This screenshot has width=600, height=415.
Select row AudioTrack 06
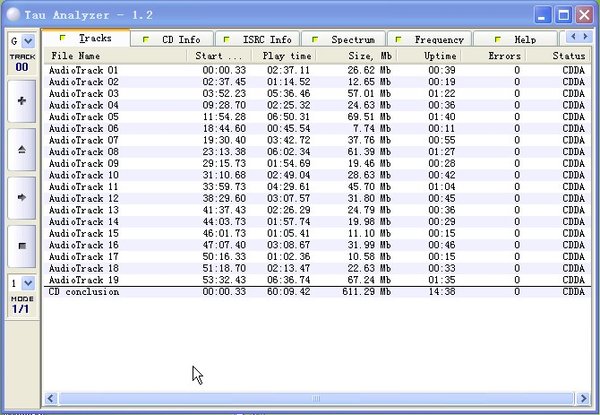click(x=317, y=129)
